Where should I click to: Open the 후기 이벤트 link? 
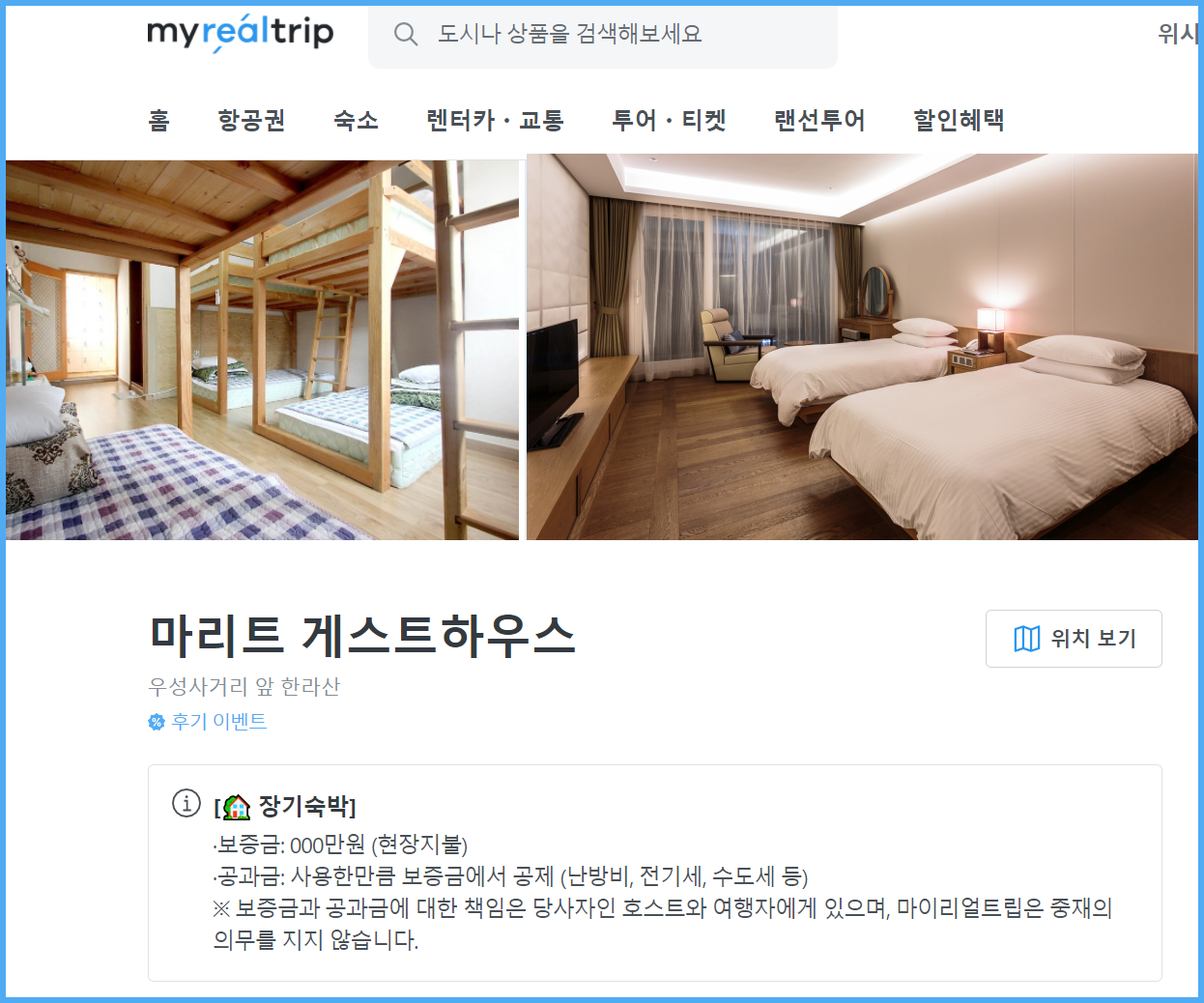[218, 722]
